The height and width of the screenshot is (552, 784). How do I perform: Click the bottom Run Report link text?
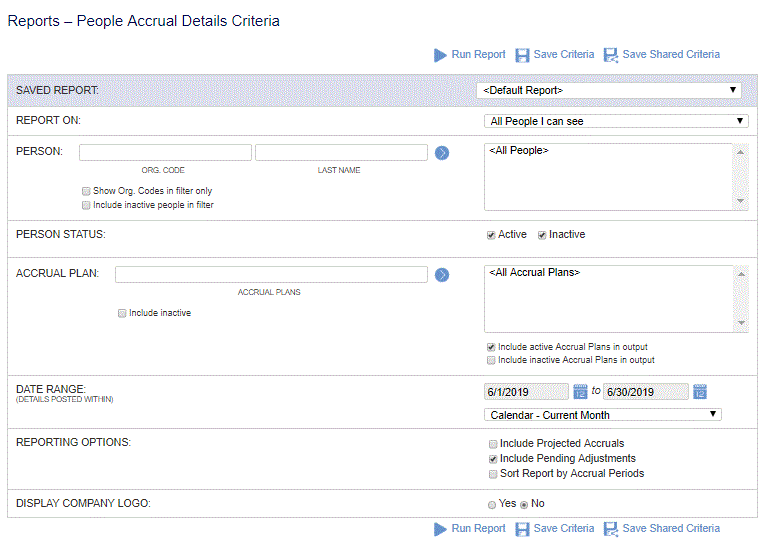pyautogui.click(x=478, y=528)
